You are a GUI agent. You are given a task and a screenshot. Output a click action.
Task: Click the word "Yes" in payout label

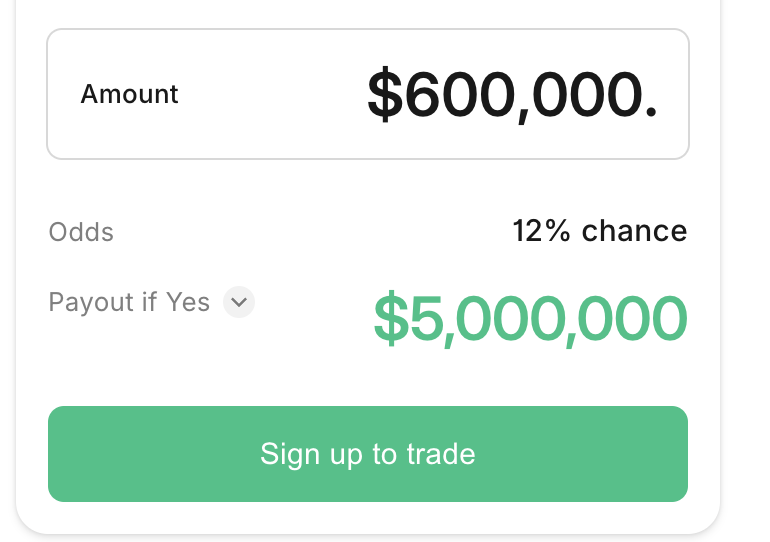[x=188, y=301]
